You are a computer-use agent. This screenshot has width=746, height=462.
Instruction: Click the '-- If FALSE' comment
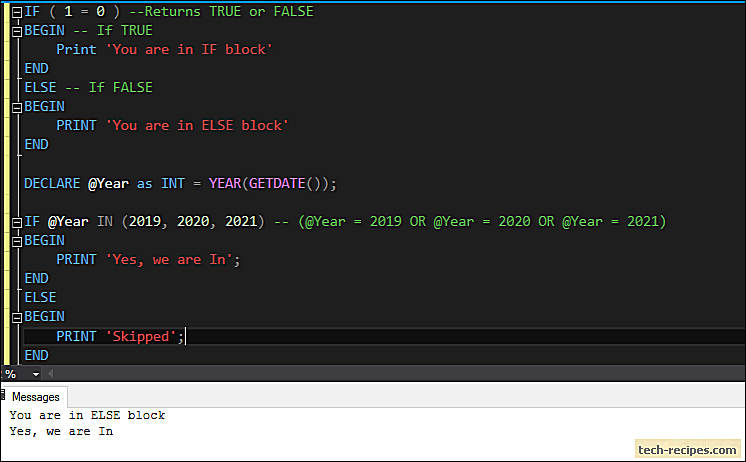coord(109,88)
